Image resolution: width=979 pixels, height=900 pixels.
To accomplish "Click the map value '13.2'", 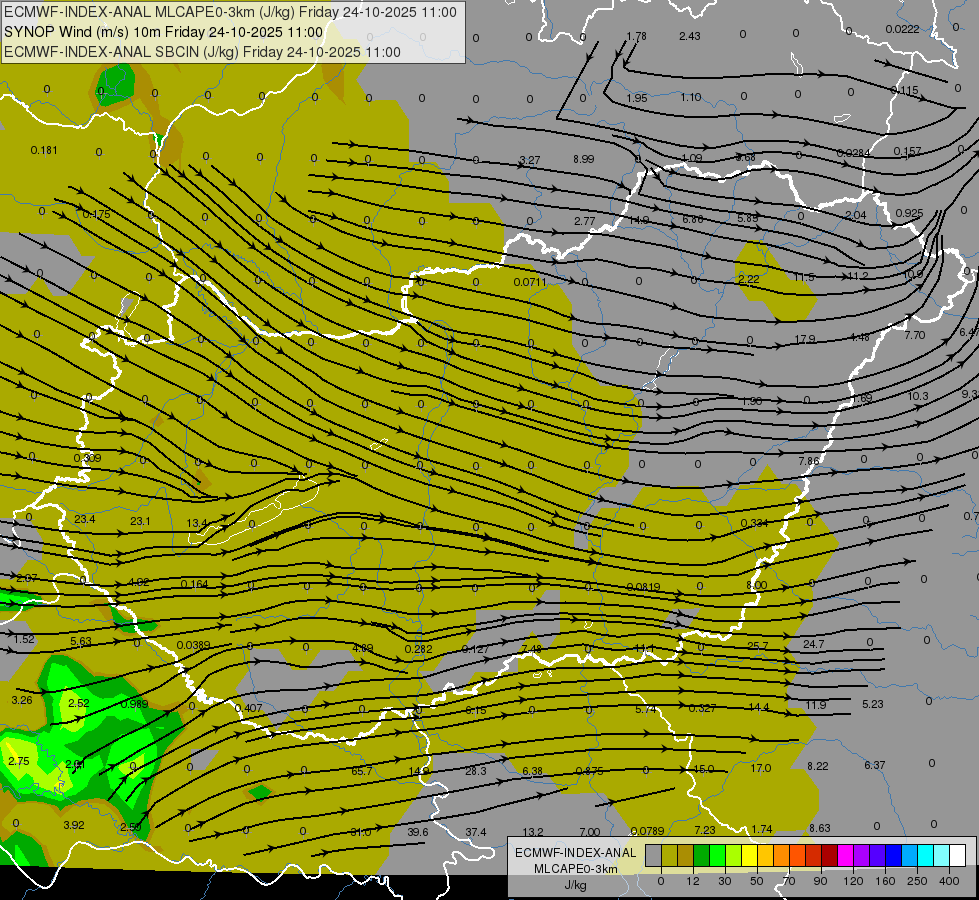I will tap(533, 832).
